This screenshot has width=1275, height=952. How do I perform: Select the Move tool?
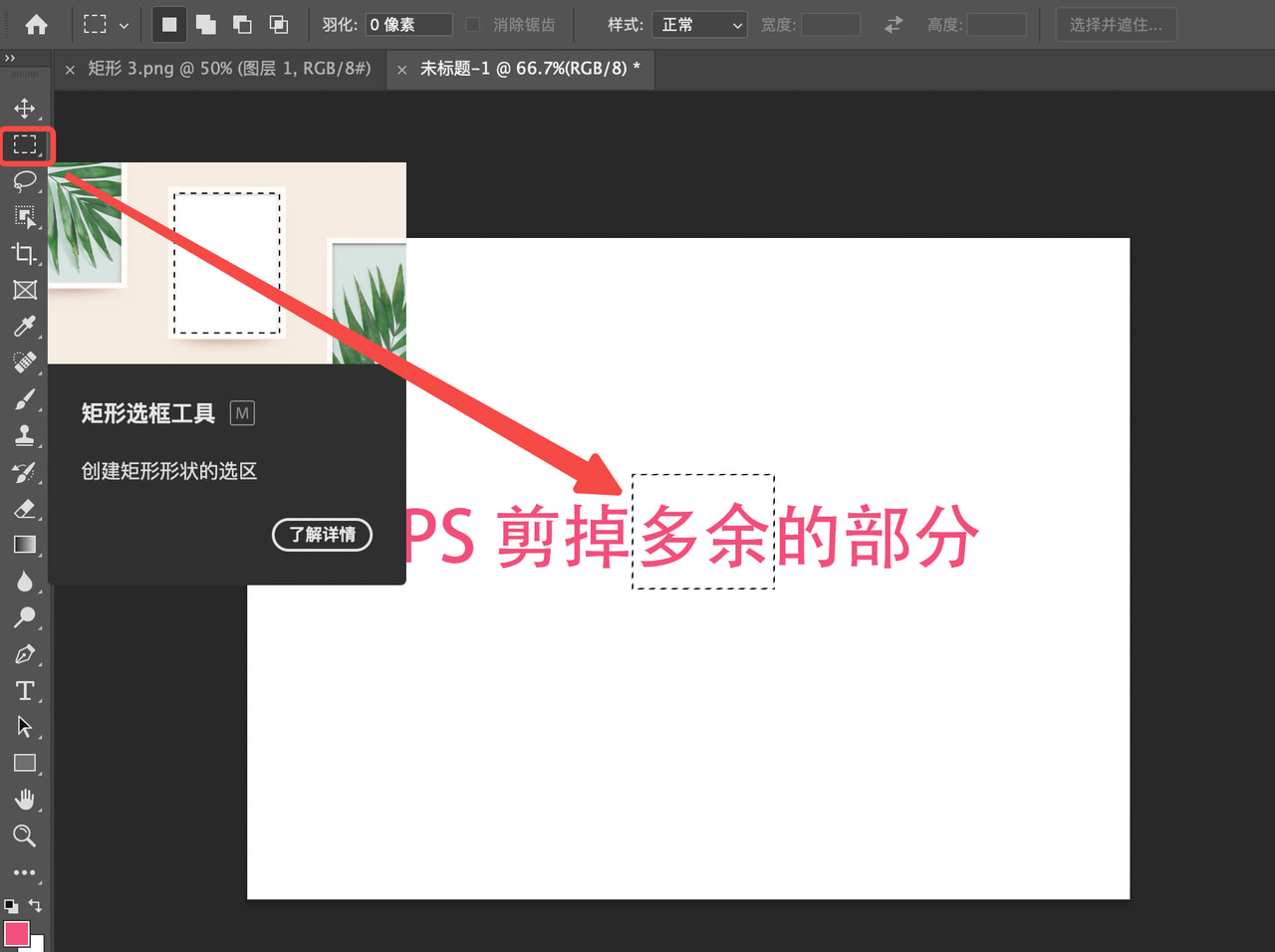pos(25,109)
